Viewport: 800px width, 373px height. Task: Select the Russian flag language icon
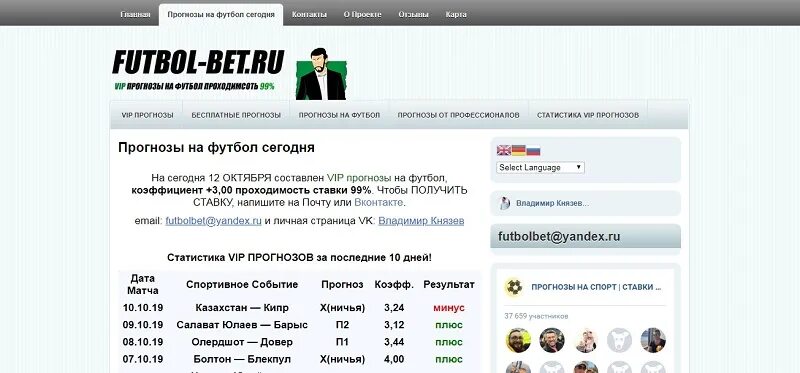[x=533, y=151]
